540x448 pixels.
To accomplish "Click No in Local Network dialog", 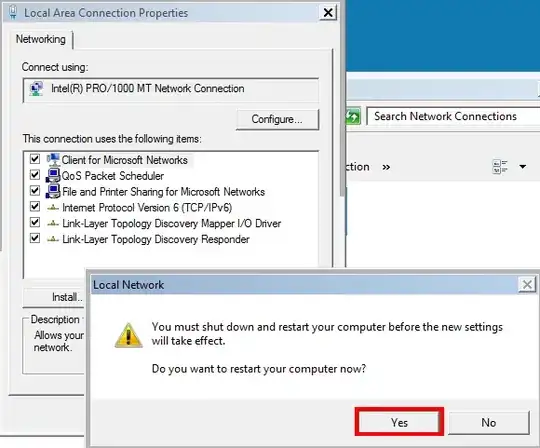I will (489, 422).
